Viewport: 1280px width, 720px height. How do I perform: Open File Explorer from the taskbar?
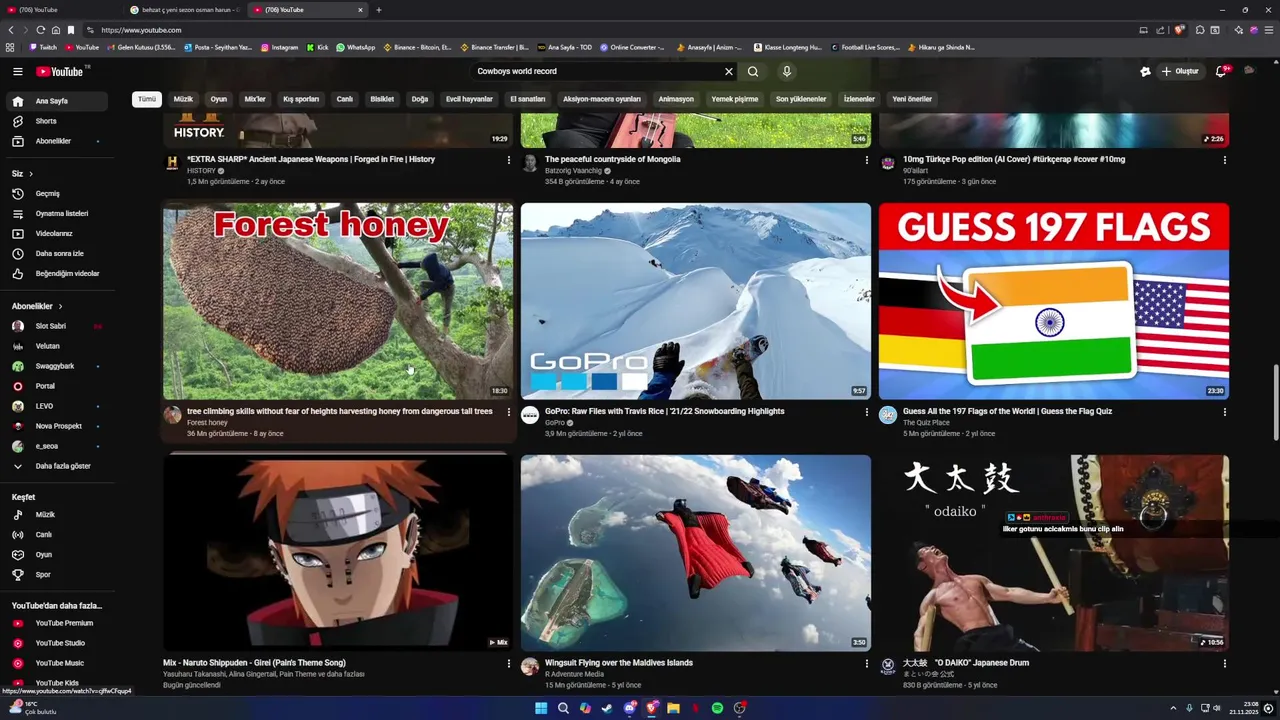[x=673, y=708]
